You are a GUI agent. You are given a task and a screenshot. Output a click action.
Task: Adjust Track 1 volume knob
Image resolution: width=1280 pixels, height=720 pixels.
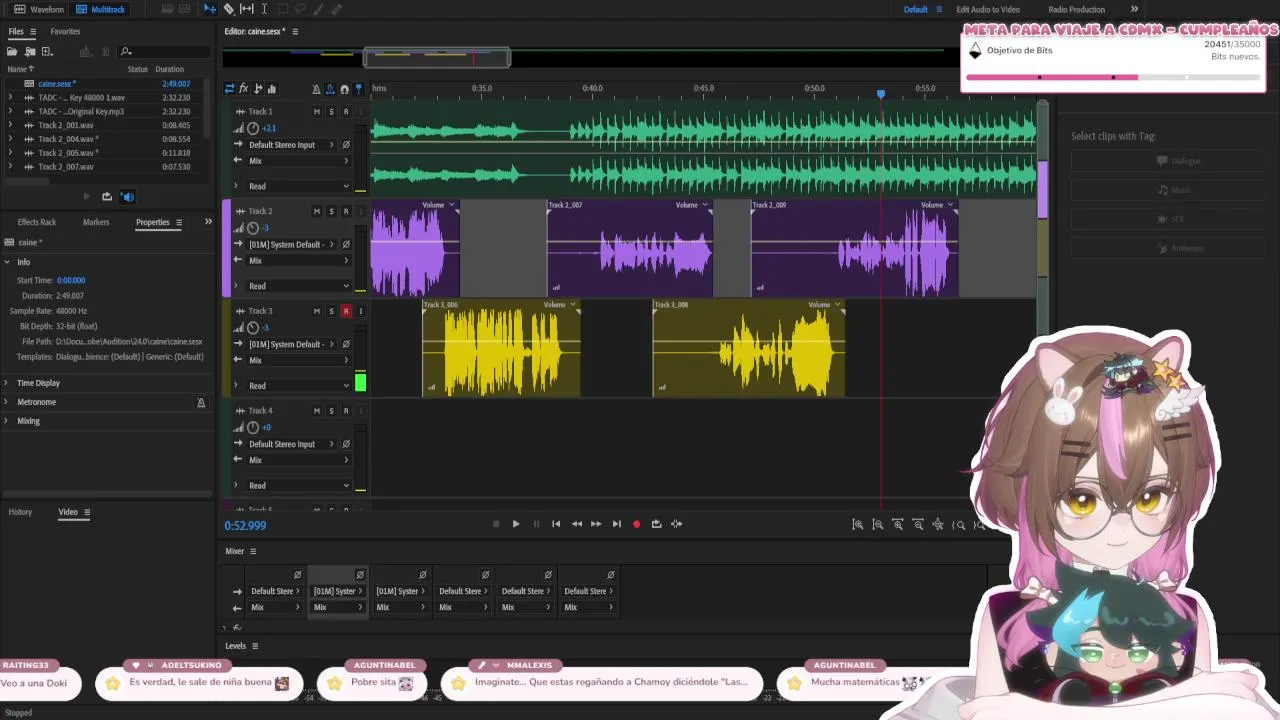(253, 128)
